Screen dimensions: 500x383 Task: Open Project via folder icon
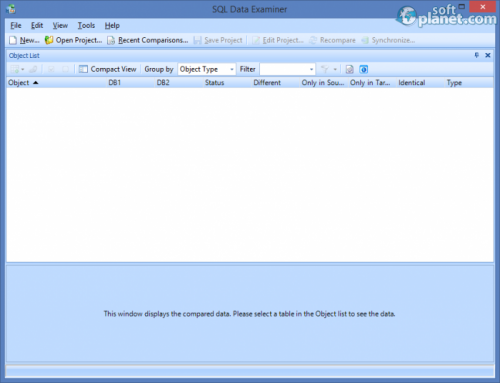coord(49,40)
